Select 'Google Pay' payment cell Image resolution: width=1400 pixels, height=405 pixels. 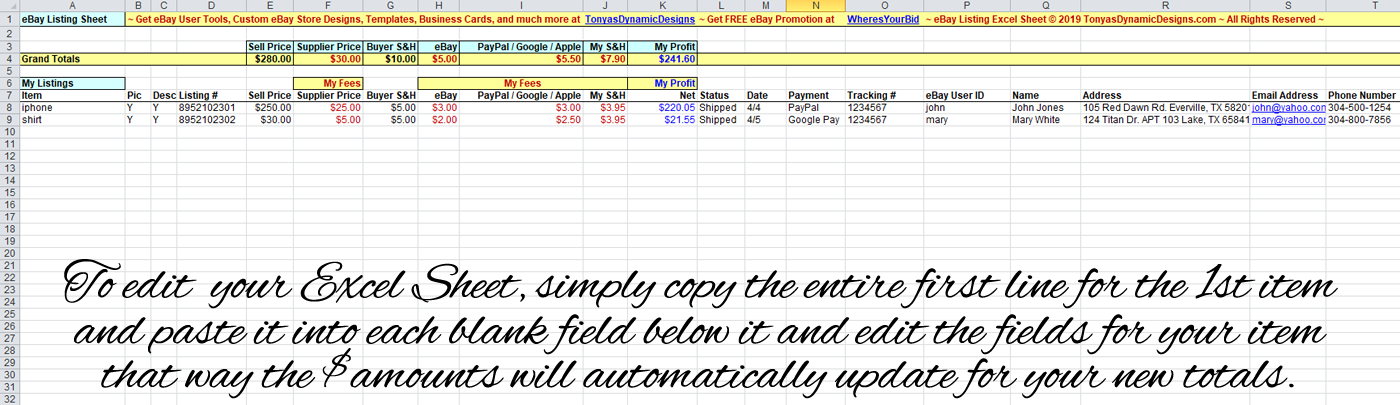coord(815,119)
